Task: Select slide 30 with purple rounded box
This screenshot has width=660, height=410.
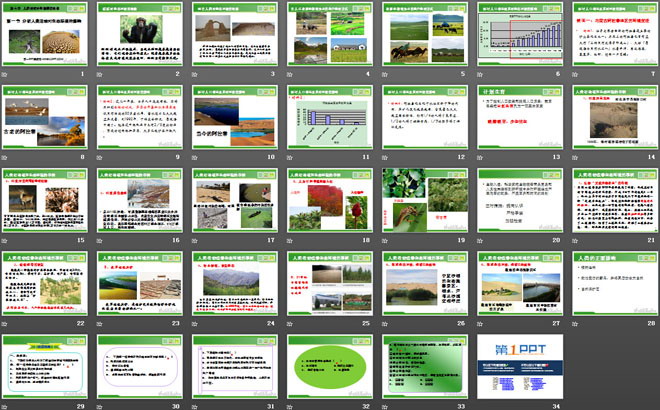Action: click(140, 367)
